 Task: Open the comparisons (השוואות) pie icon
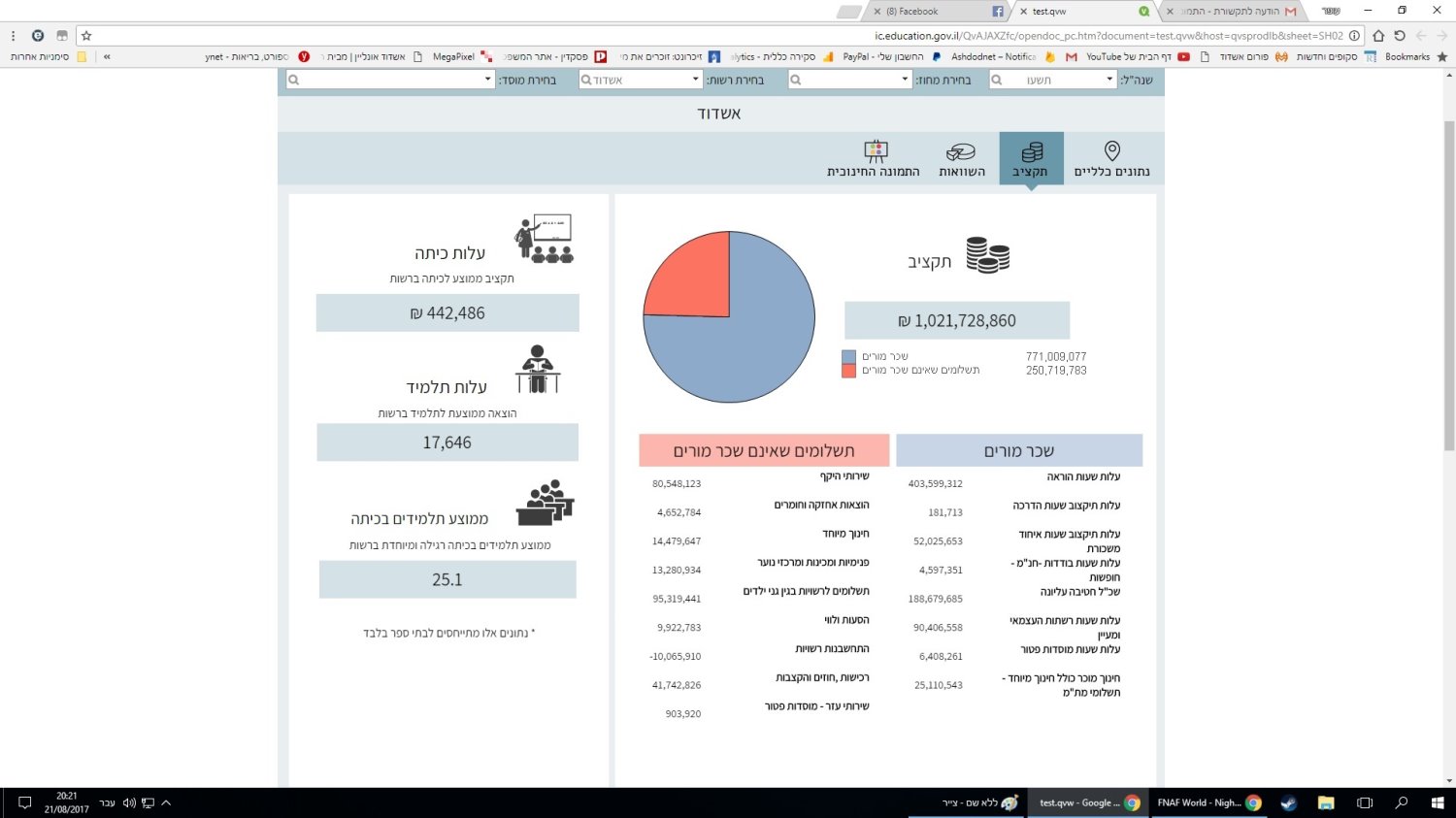point(961,151)
